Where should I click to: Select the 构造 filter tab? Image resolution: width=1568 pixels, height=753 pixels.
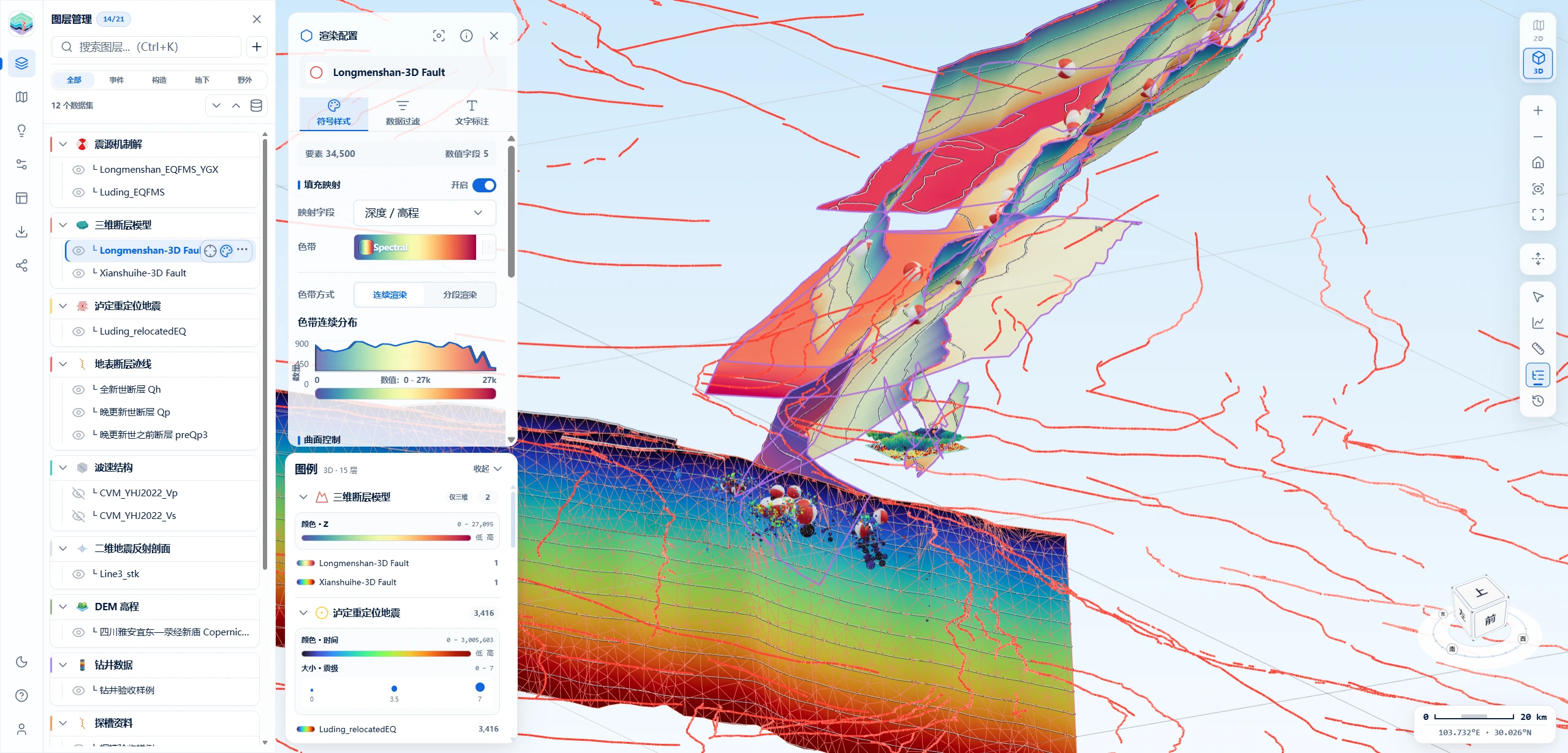(x=159, y=80)
